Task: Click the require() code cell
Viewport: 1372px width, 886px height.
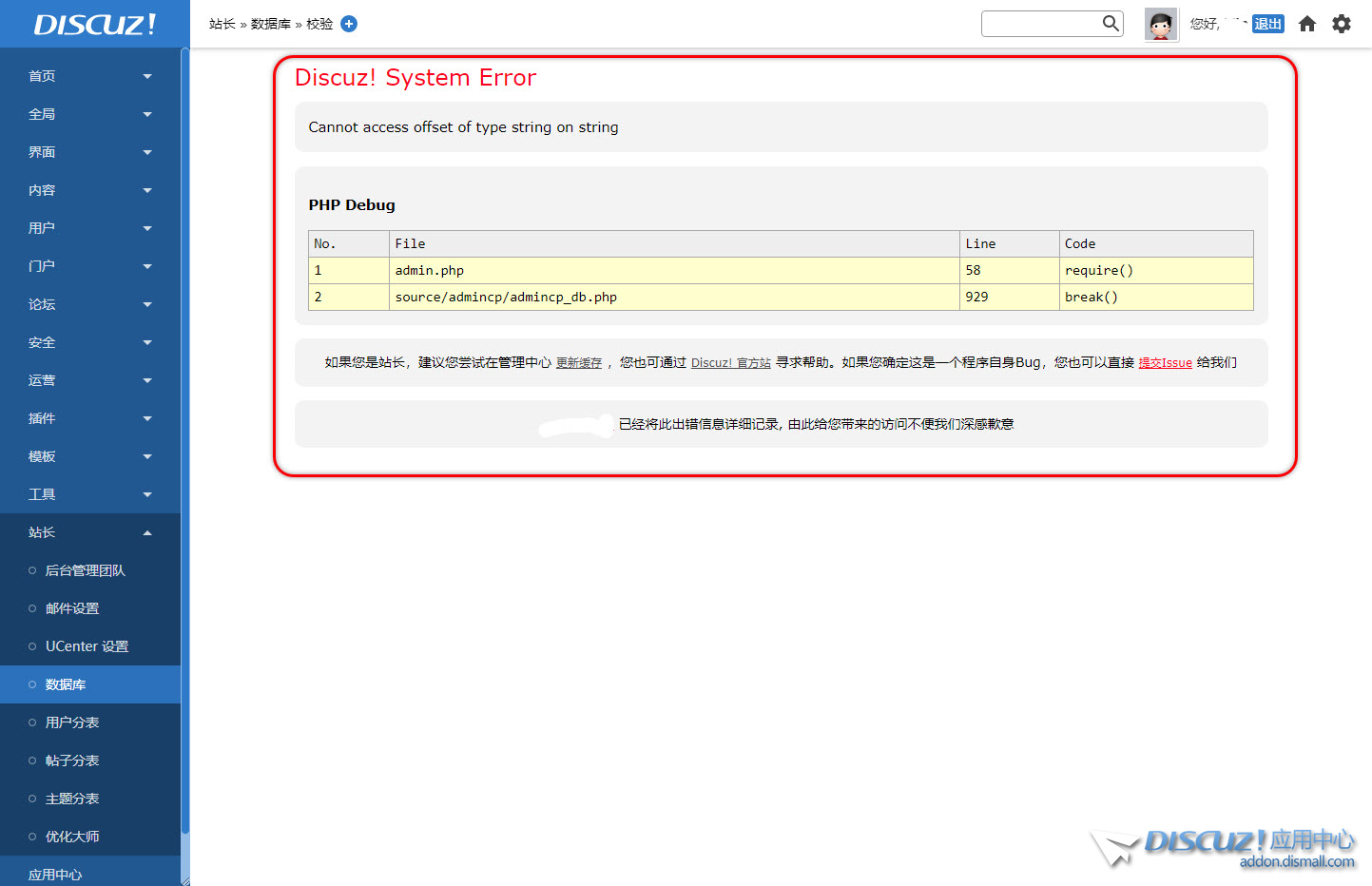Action: pyautogui.click(x=1156, y=271)
